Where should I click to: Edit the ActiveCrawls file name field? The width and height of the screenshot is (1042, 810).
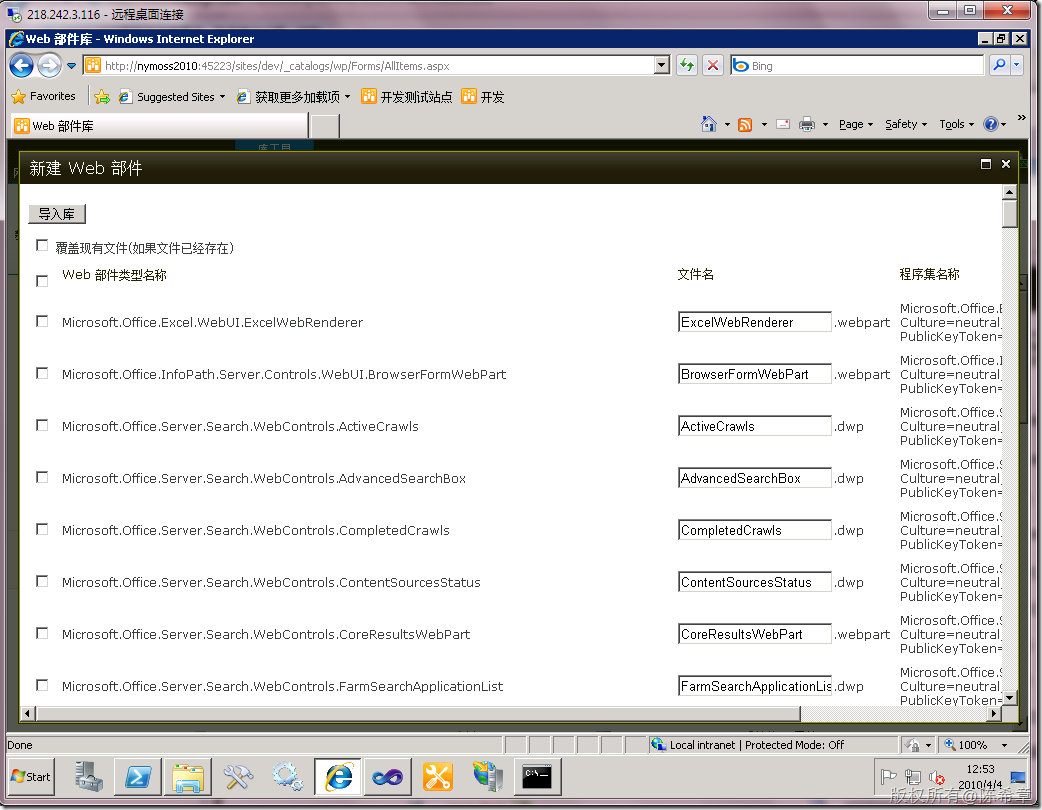pos(754,426)
